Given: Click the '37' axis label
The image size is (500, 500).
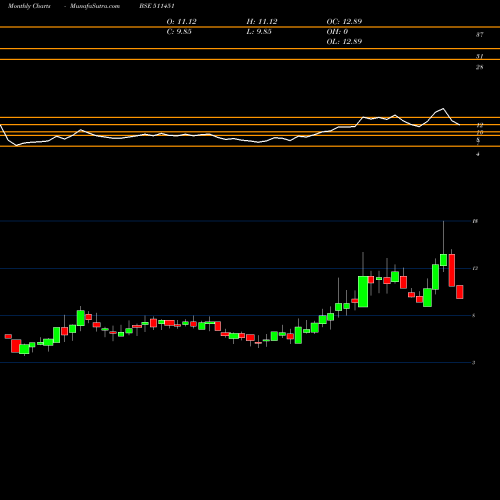Looking at the screenshot, I should pos(479,35).
